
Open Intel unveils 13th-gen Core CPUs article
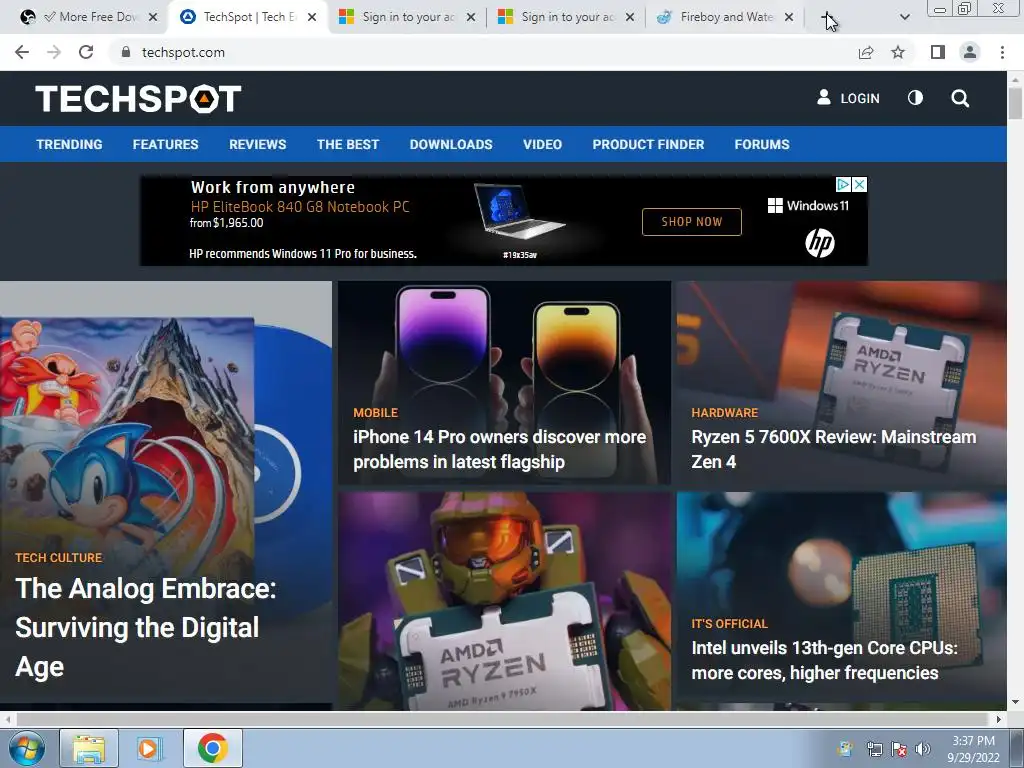pos(824,660)
